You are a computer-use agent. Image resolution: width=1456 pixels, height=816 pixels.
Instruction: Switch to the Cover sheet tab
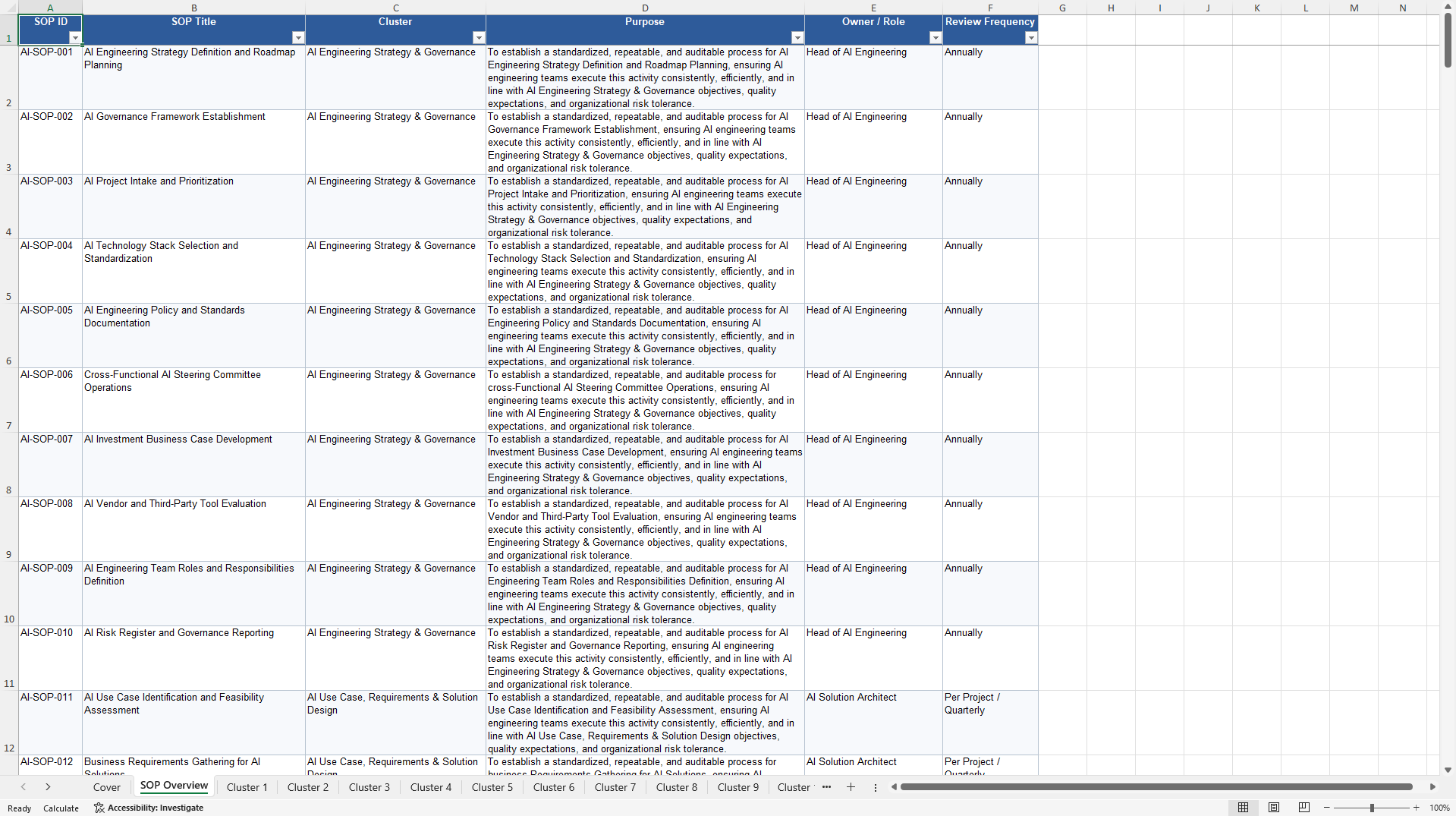click(x=106, y=787)
